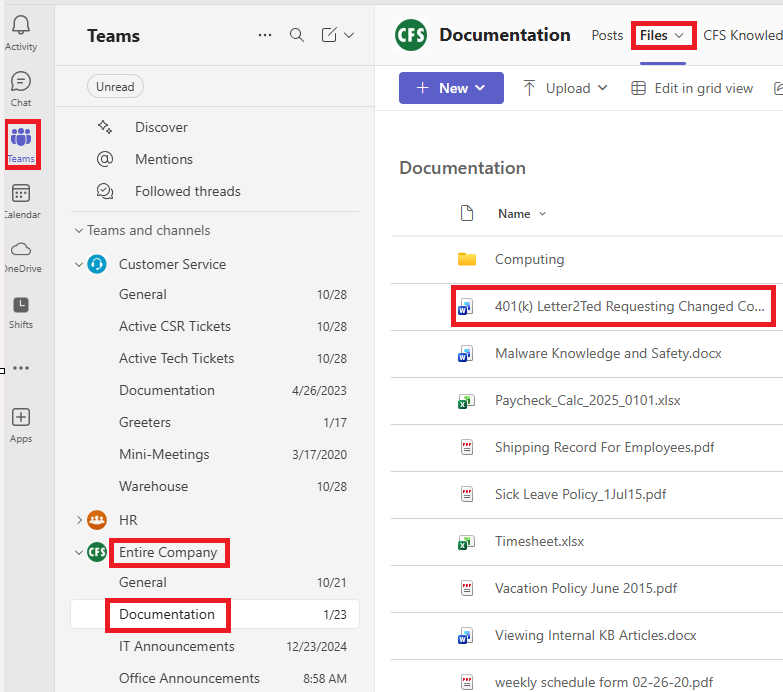The height and width of the screenshot is (692, 783).
Task: Switch to the Posts tab
Action: [x=607, y=35]
